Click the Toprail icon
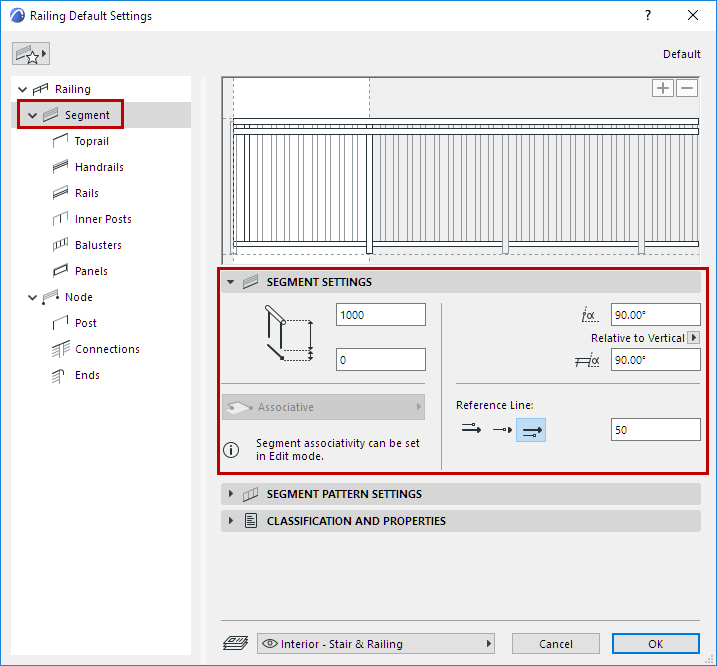 coord(60,141)
